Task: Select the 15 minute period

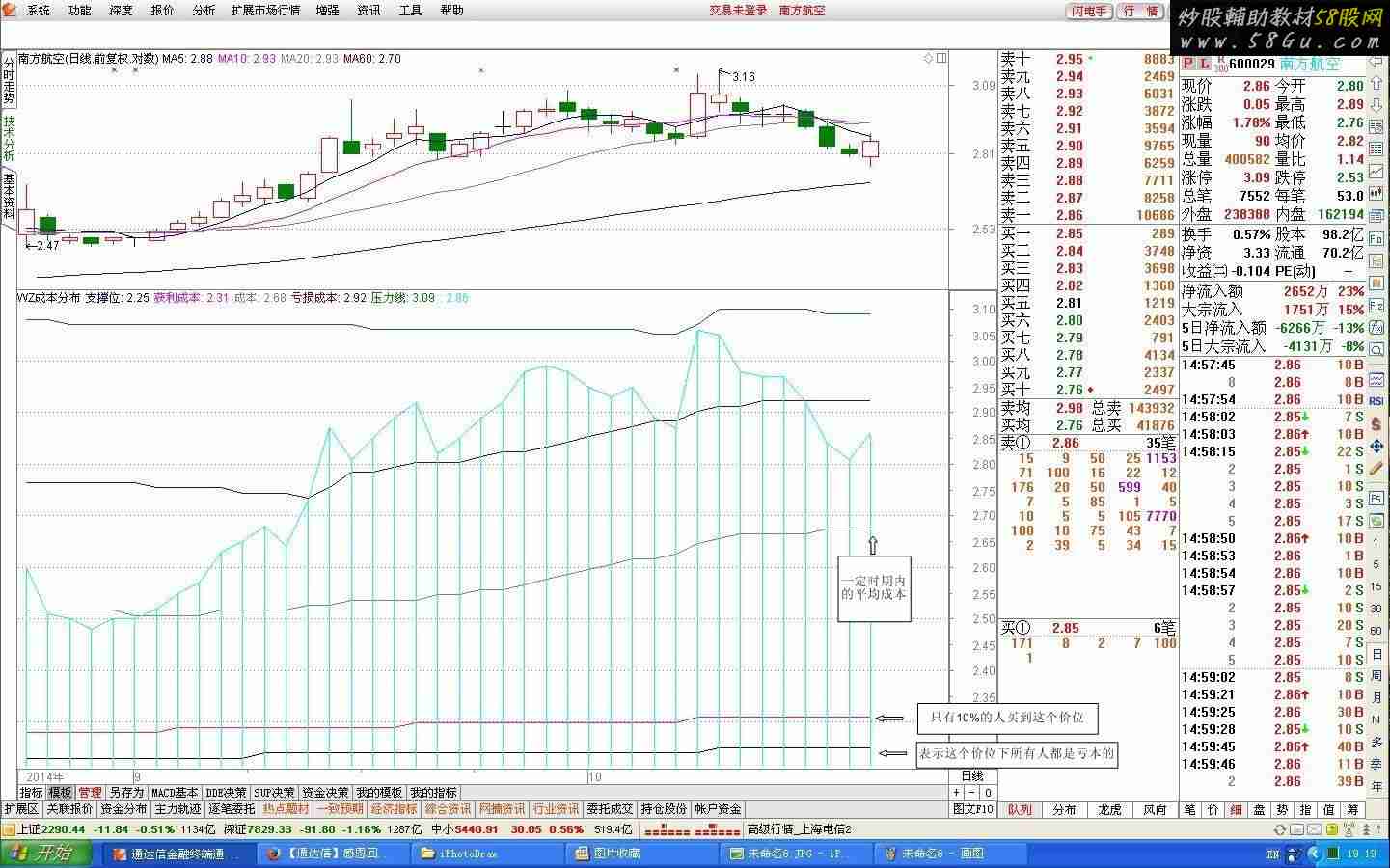Action: pyautogui.click(x=1376, y=585)
